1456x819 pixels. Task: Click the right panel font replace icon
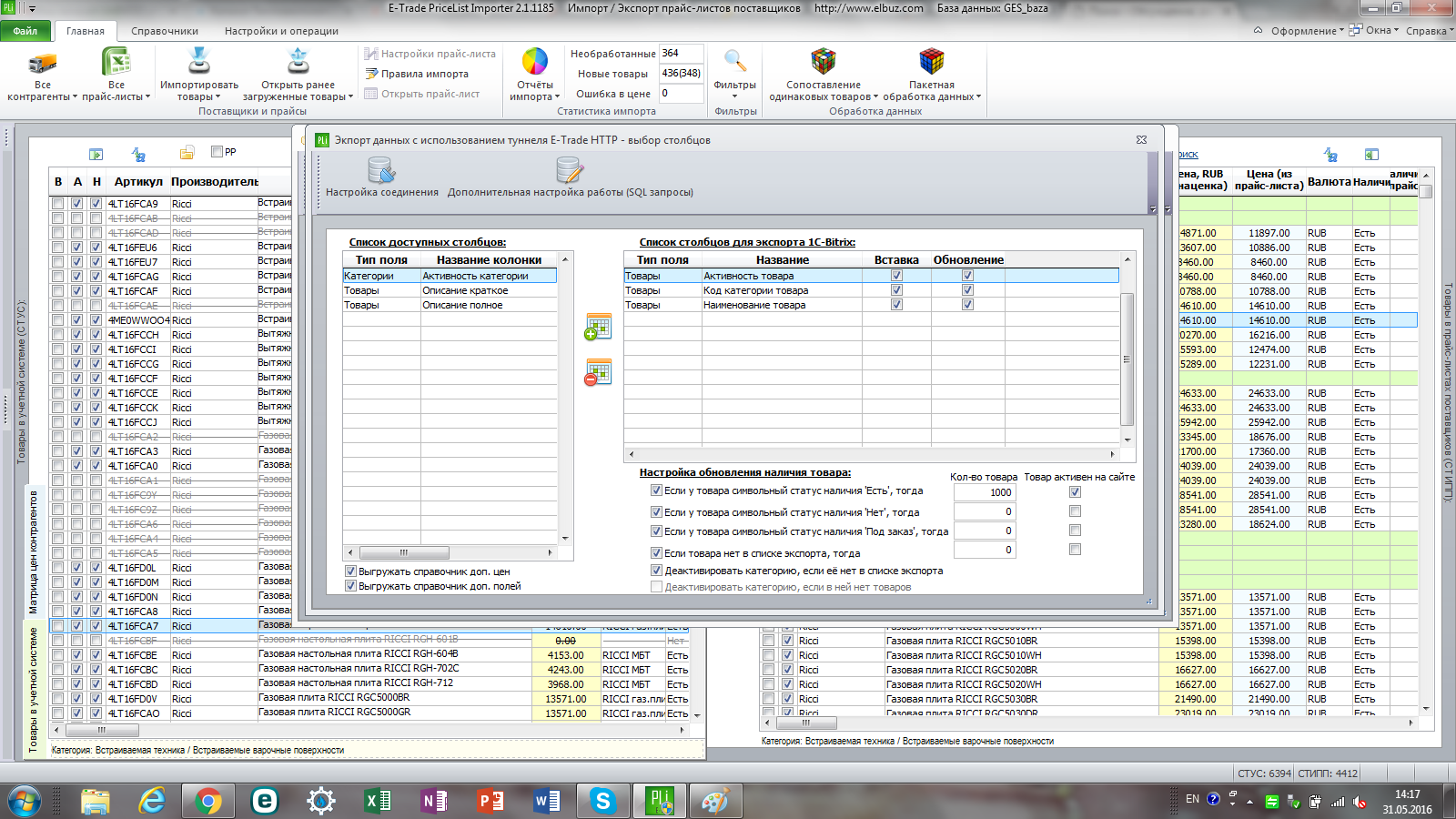(x=1330, y=155)
